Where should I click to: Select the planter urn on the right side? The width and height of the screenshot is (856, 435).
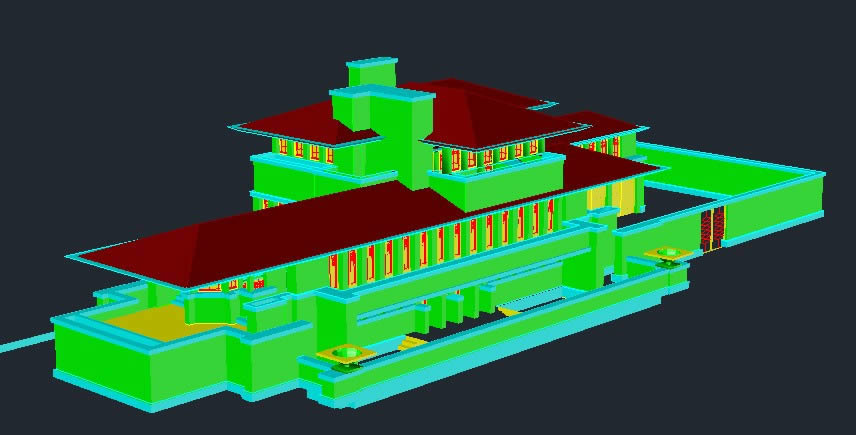[663, 255]
